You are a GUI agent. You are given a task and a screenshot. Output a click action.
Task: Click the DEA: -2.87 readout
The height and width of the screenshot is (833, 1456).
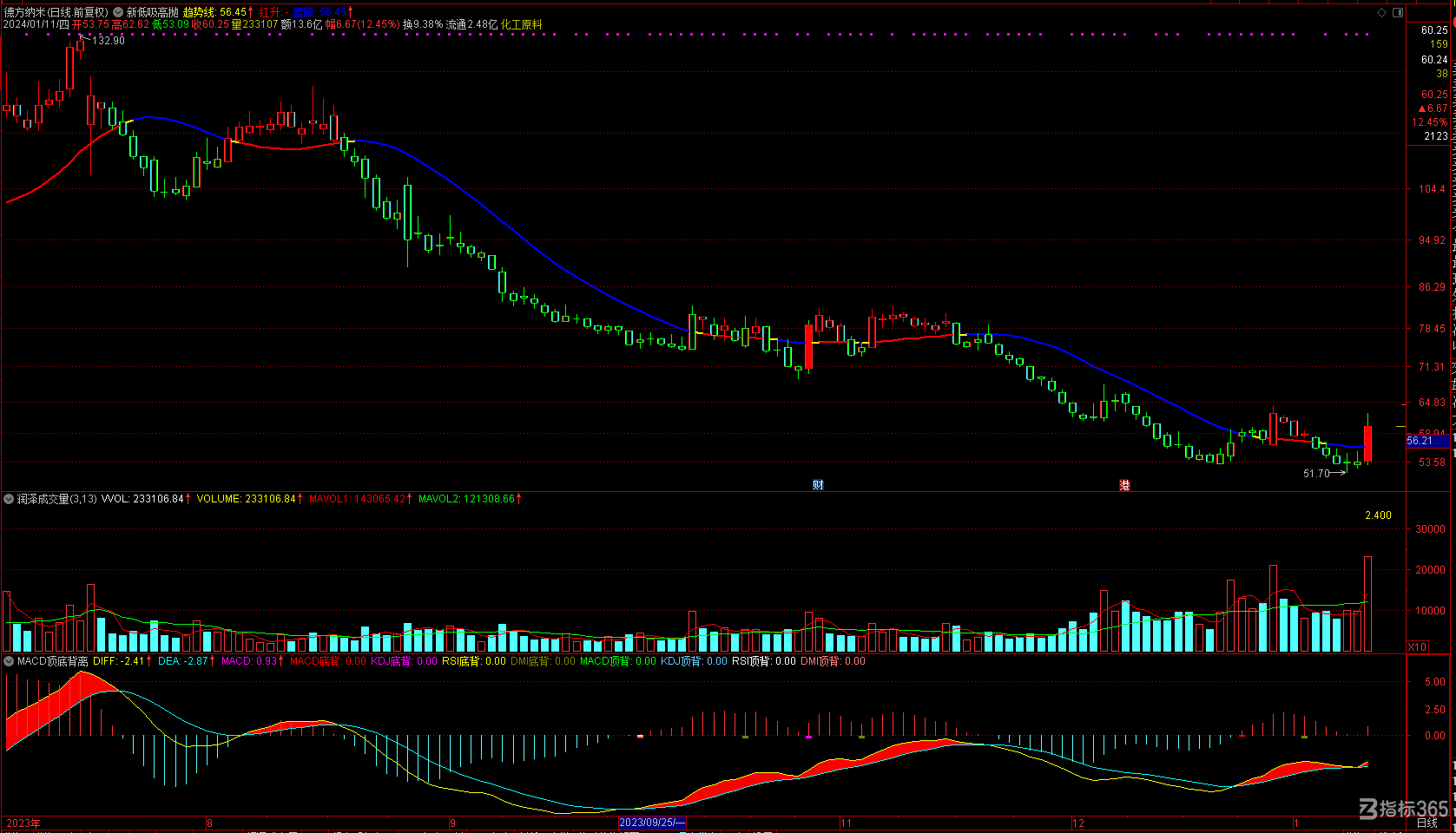183,661
